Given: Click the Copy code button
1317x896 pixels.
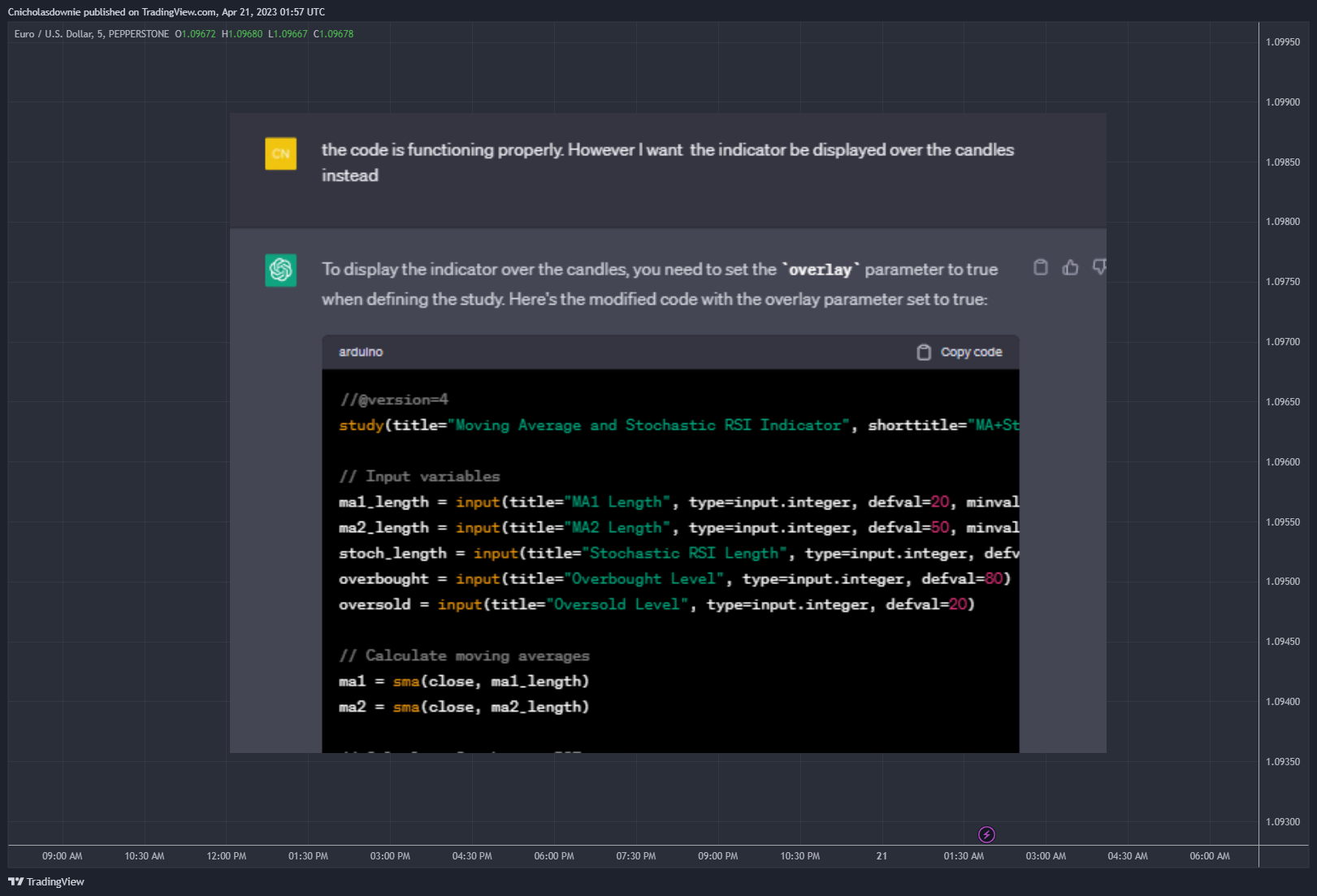Looking at the screenshot, I should (960, 352).
